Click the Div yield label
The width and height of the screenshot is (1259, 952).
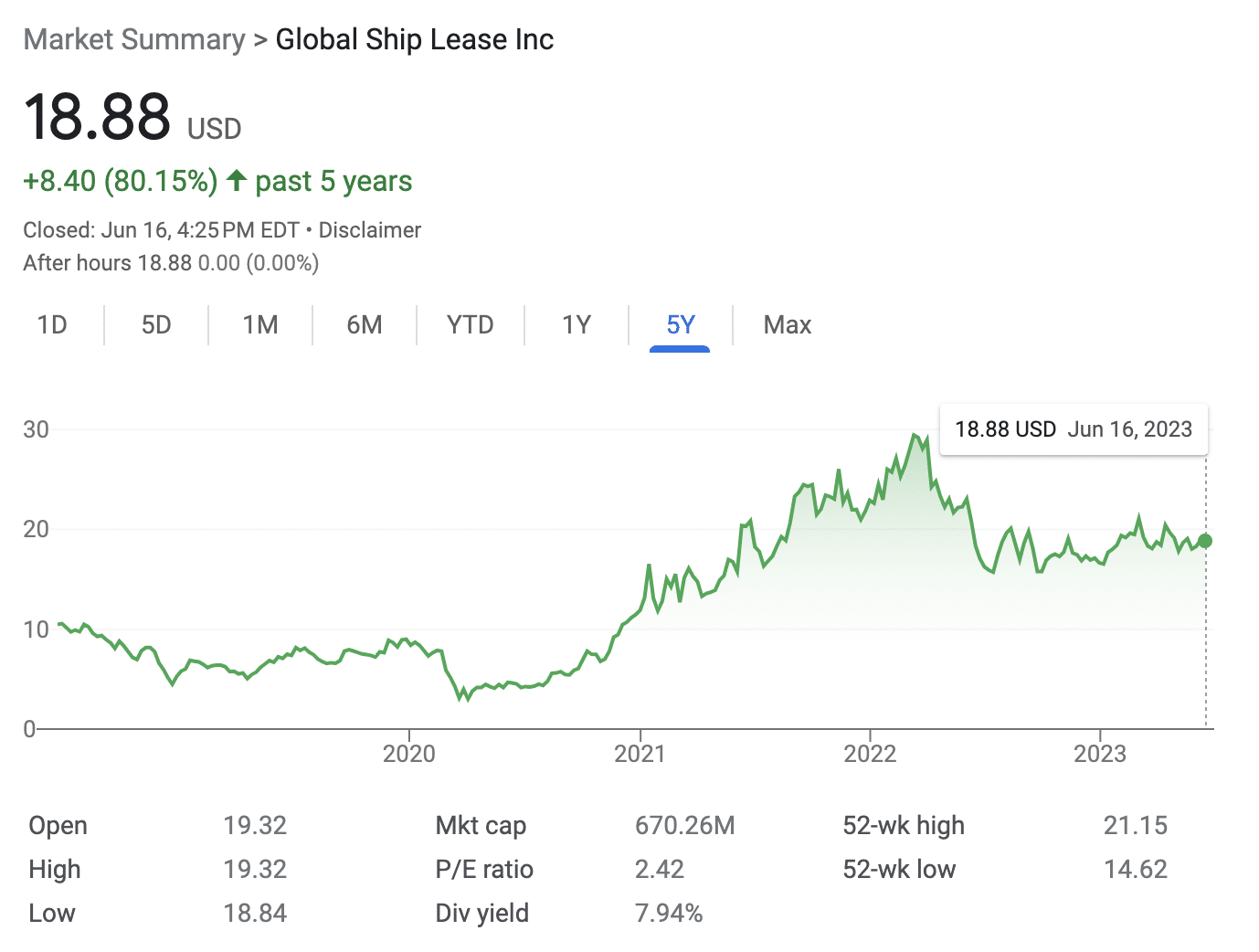click(482, 914)
